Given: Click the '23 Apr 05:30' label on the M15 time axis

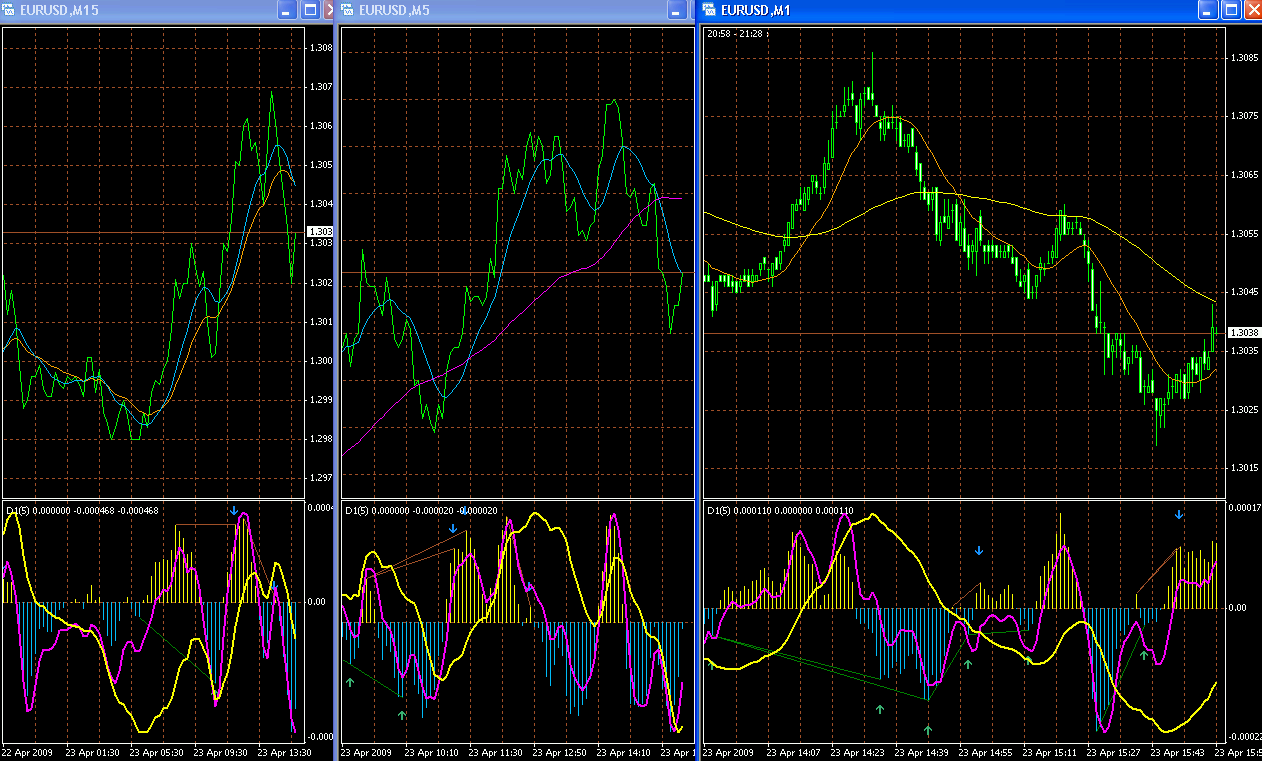Looking at the screenshot, I should (156, 751).
